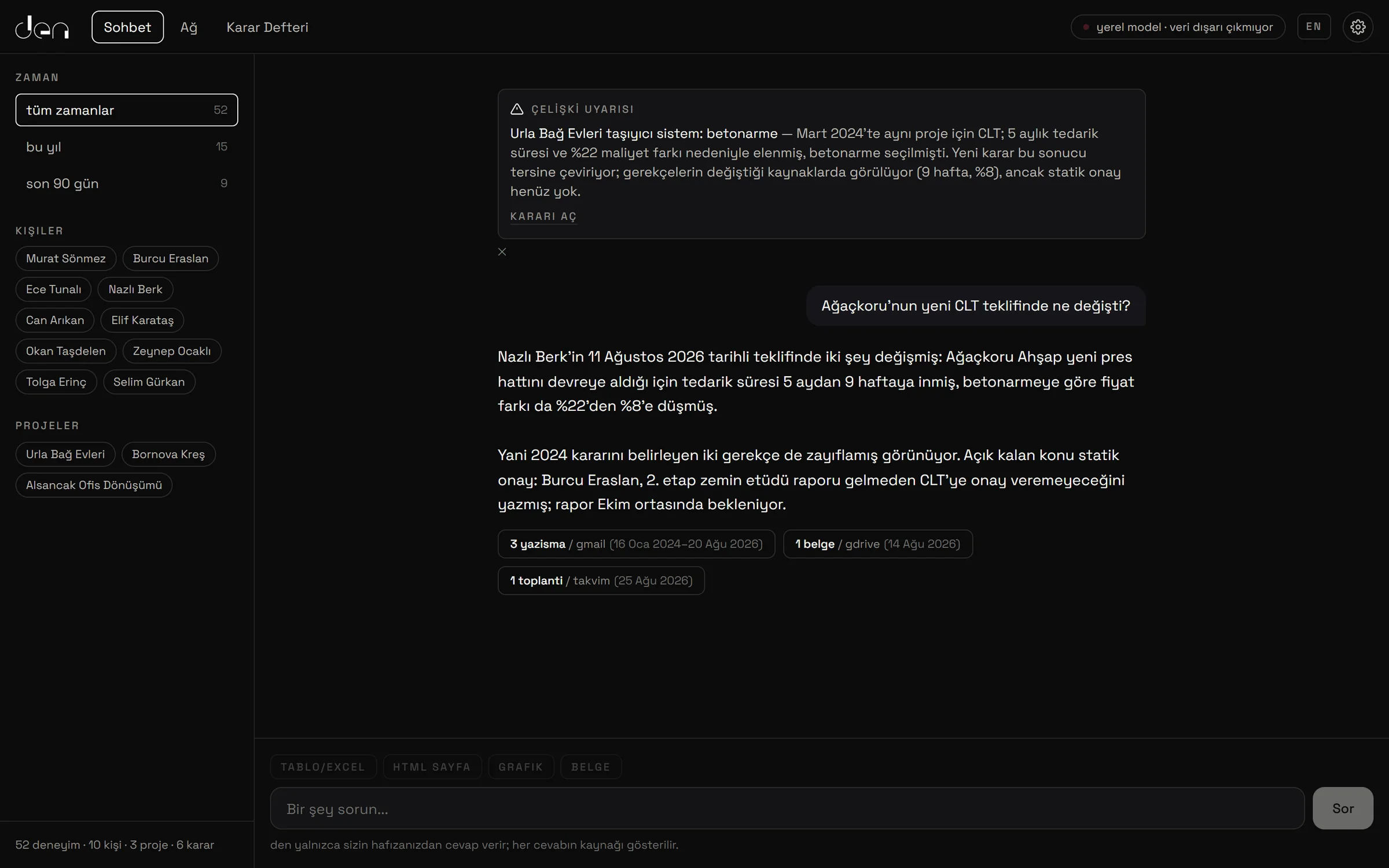Click the '52 deneyim · 10 kişi' footer stats
This screenshot has height=868, width=1389.
[115, 845]
